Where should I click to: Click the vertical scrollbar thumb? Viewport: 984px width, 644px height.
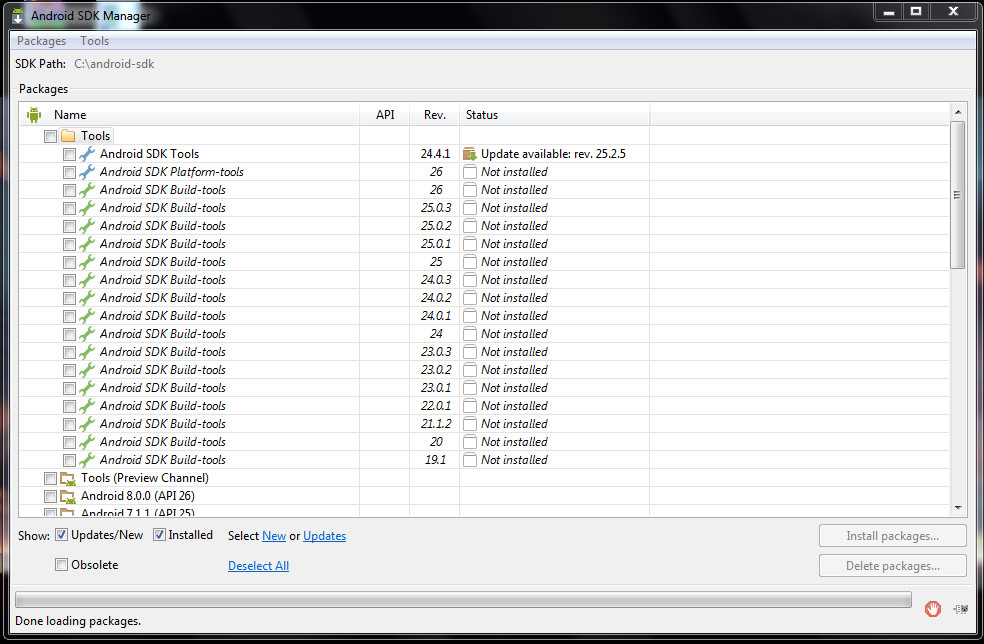tap(958, 195)
